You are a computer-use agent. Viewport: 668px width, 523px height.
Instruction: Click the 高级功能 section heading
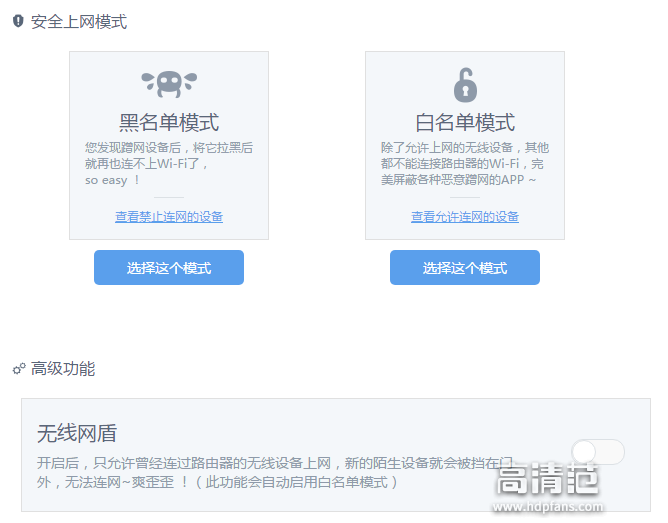click(x=63, y=369)
